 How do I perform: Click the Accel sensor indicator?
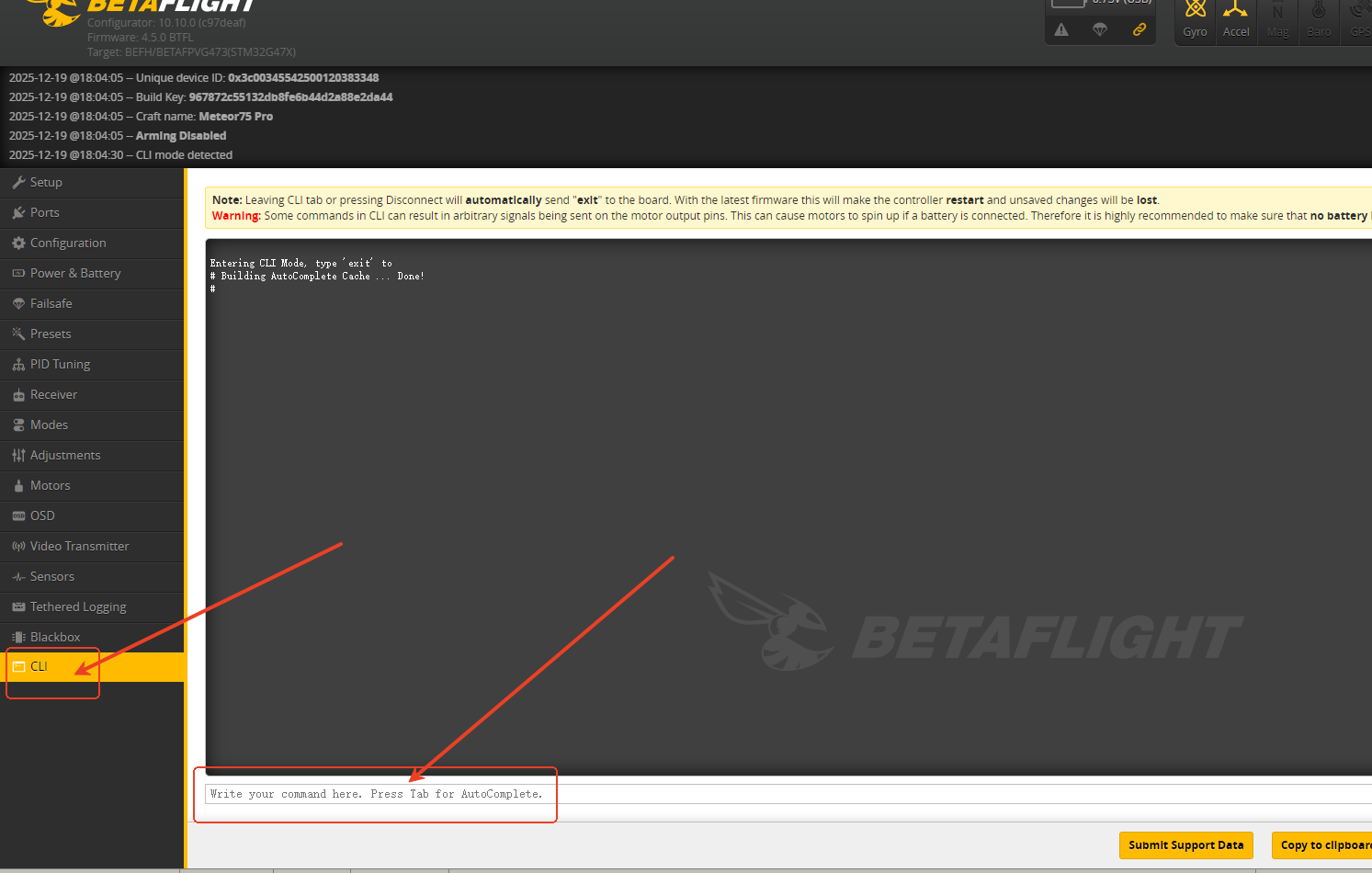pyautogui.click(x=1236, y=20)
